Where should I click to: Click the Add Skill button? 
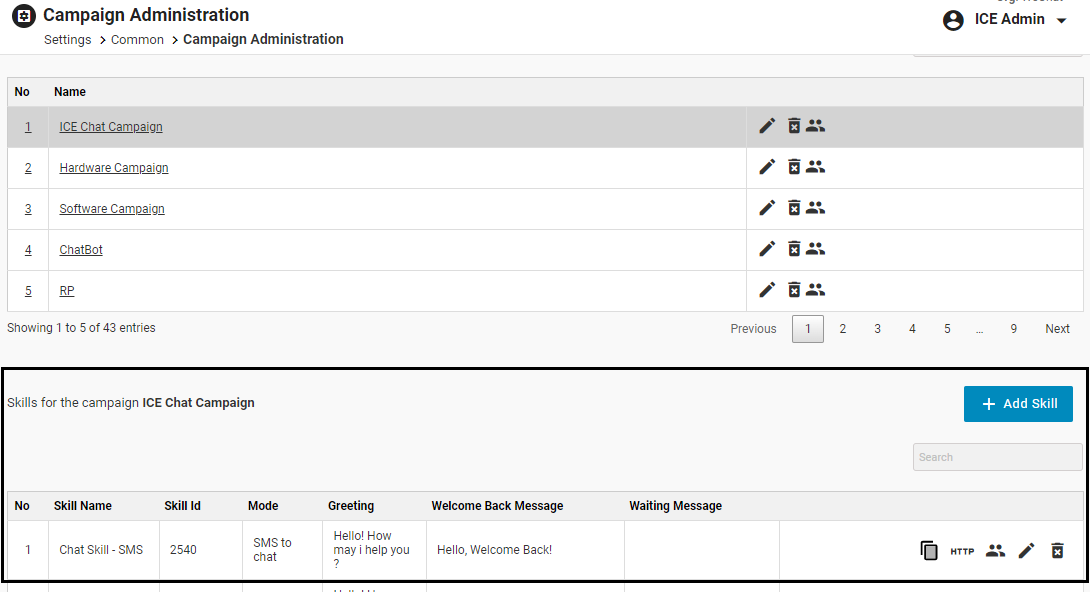point(1018,404)
